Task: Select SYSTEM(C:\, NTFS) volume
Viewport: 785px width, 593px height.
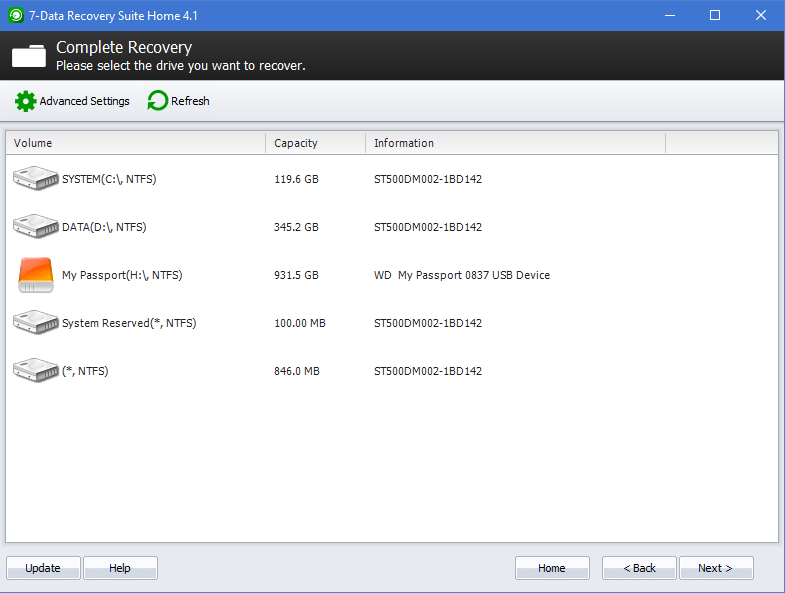Action: 109,179
